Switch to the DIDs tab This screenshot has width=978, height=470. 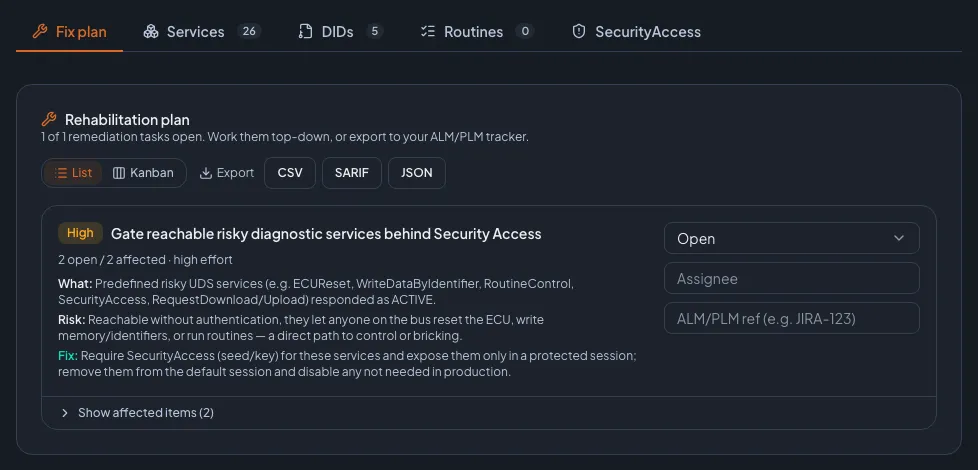340,32
